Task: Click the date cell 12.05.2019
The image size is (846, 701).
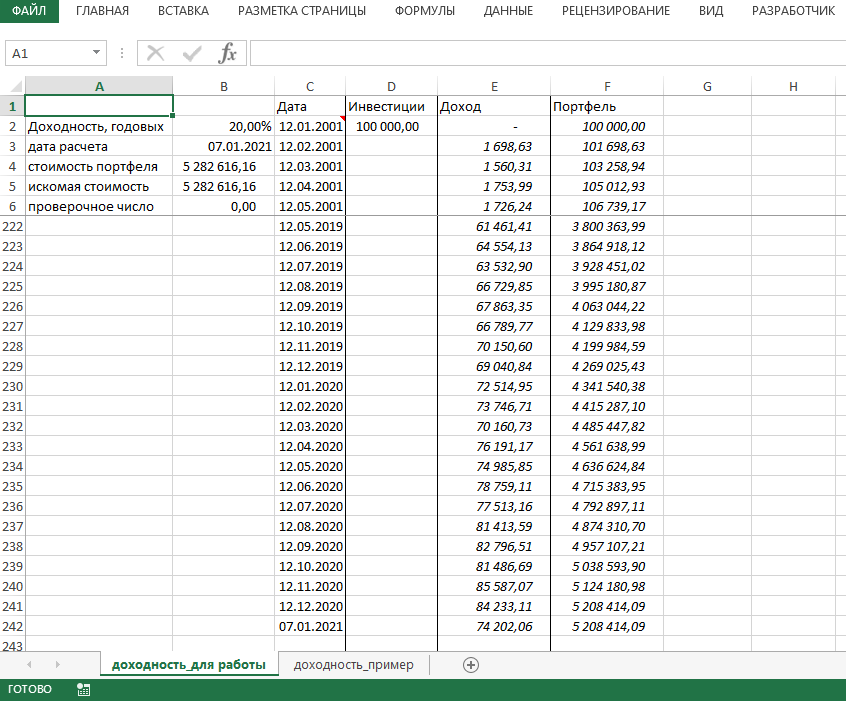Action: pyautogui.click(x=310, y=227)
